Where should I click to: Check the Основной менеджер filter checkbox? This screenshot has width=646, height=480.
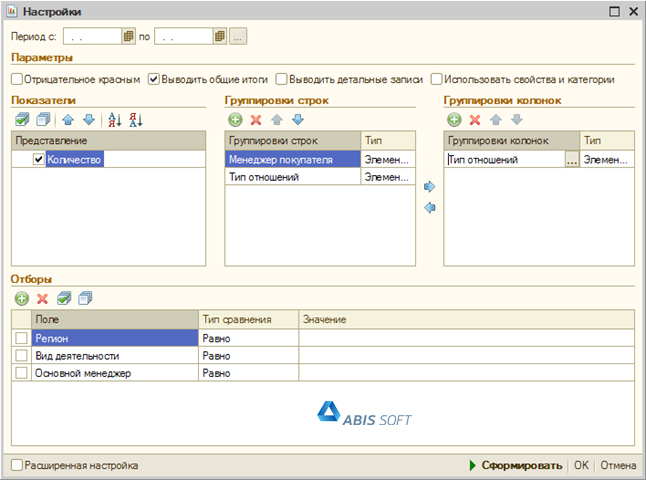(21, 373)
